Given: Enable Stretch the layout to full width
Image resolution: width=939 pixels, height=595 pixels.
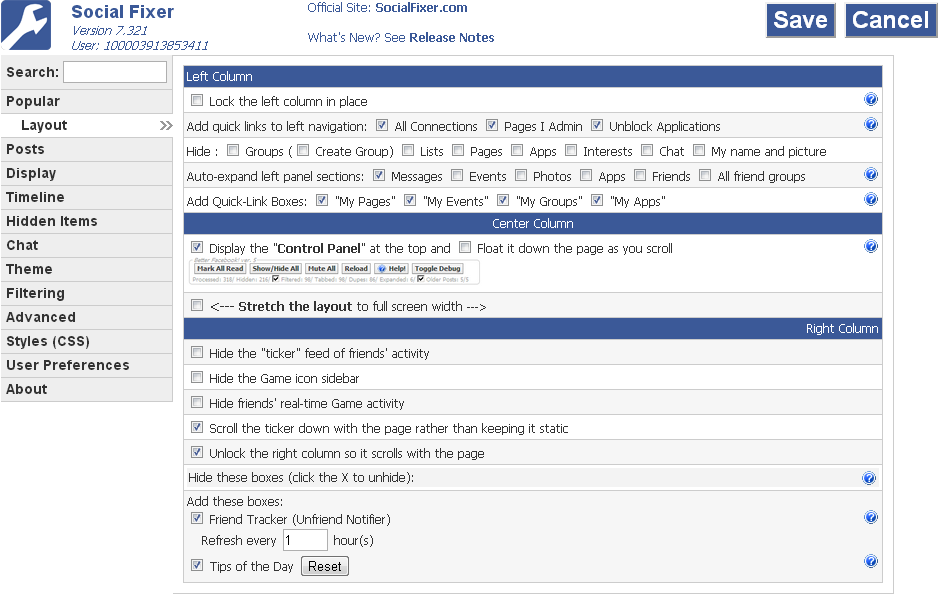Looking at the screenshot, I should coord(196,305).
